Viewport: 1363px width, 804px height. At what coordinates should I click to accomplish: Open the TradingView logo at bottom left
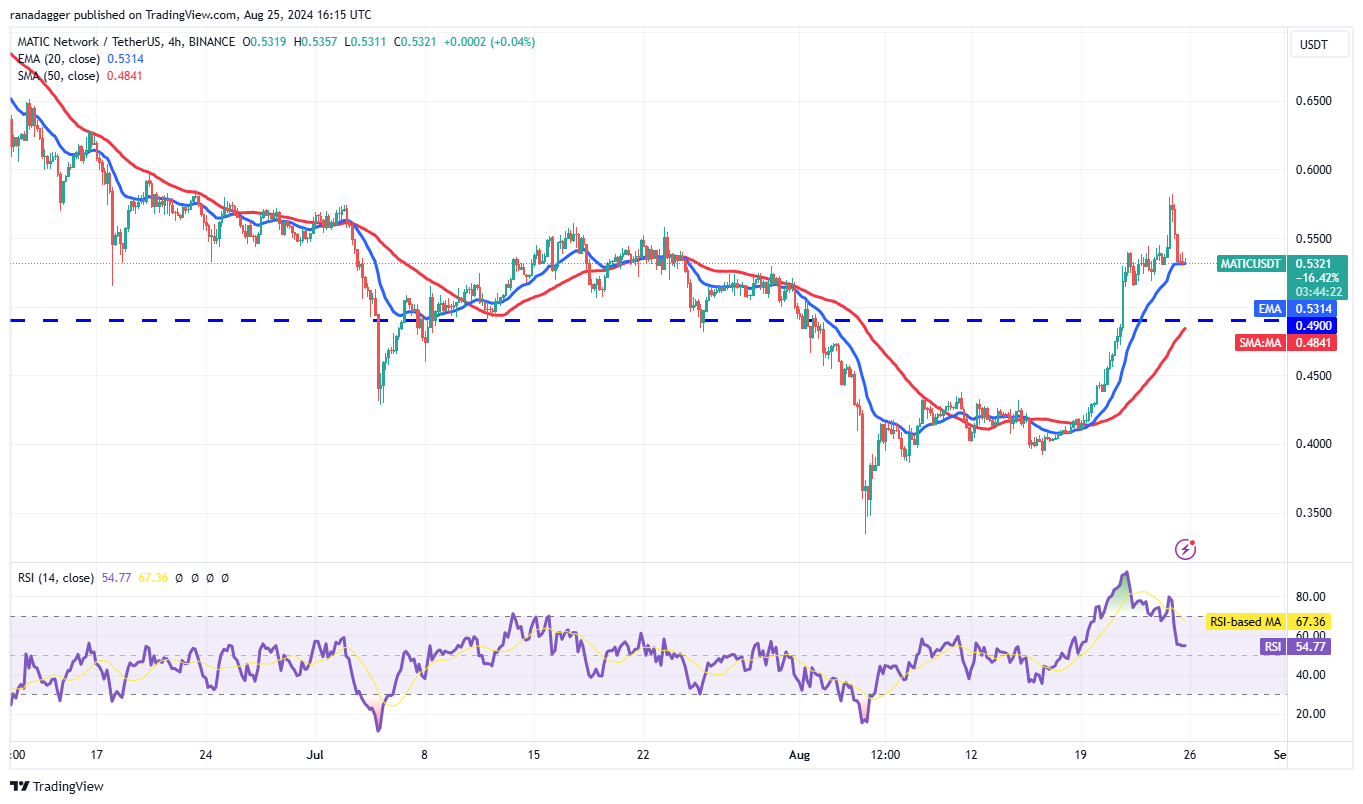click(57, 786)
